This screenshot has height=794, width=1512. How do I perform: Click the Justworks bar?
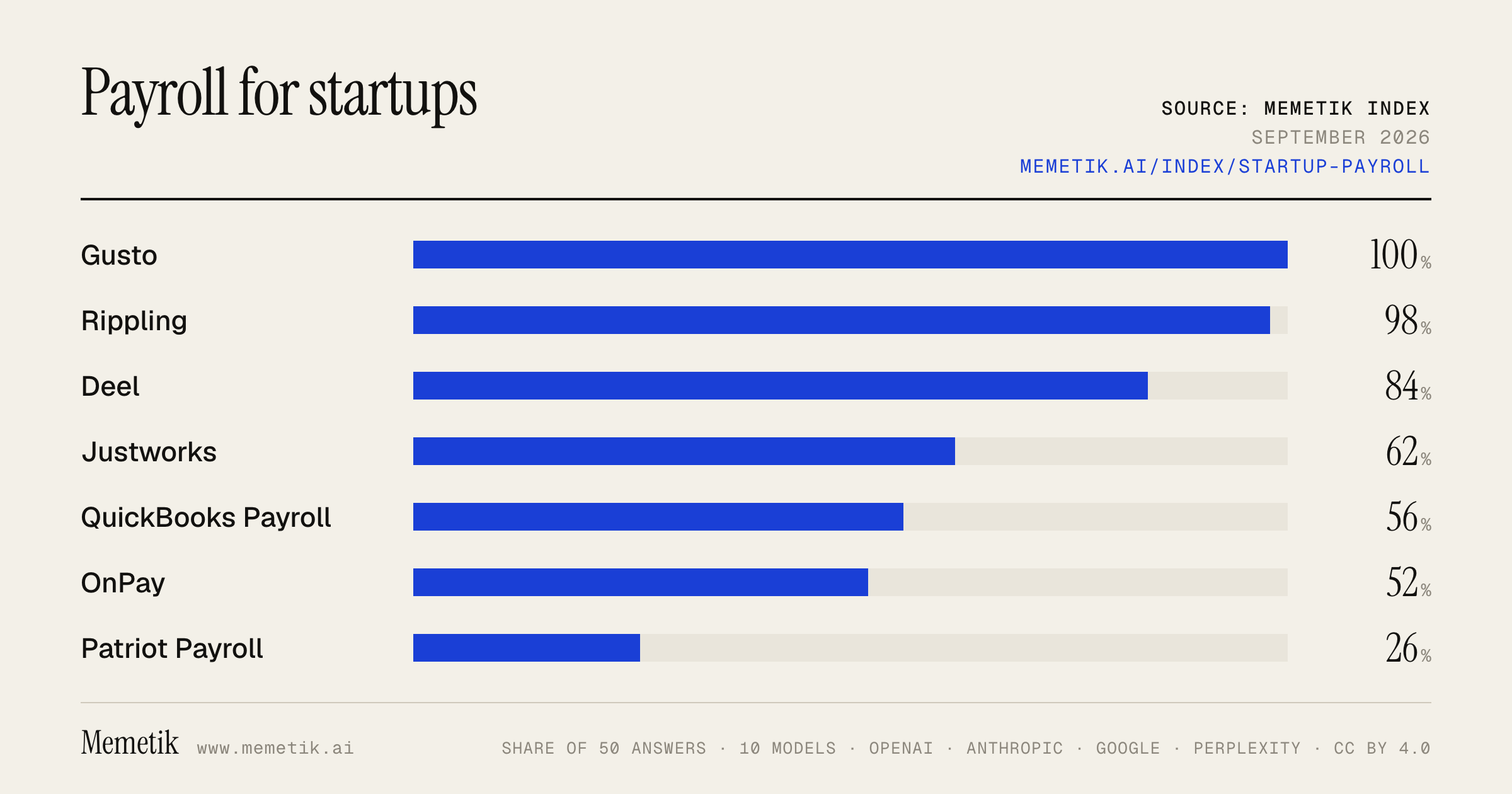pyautogui.click(x=850, y=451)
